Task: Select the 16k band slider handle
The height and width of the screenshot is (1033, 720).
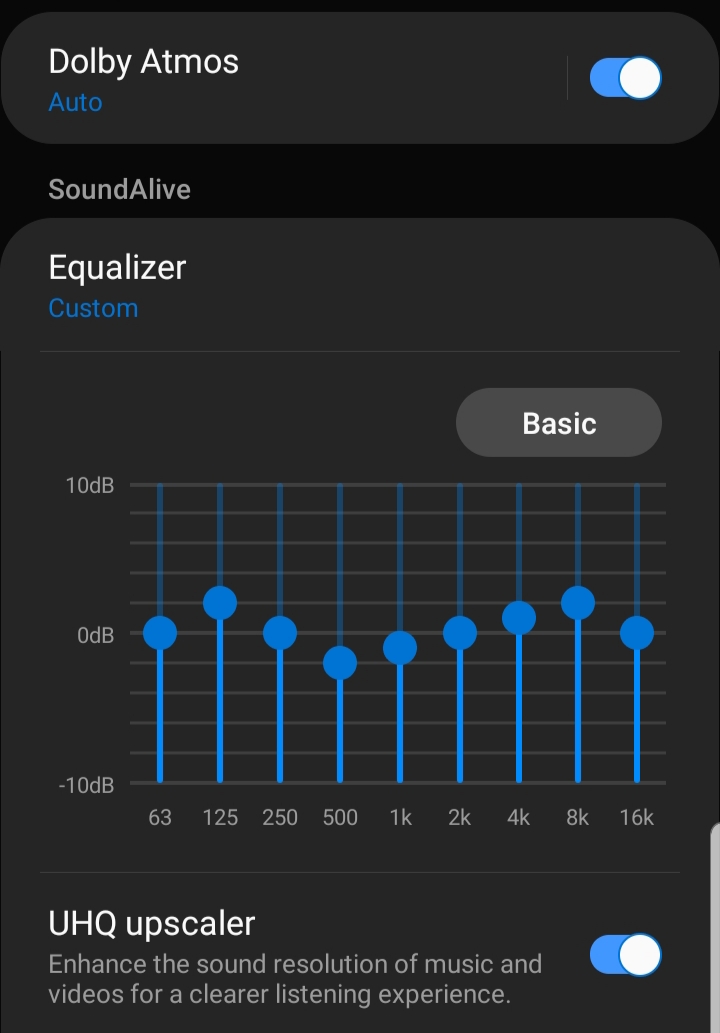Action: [x=637, y=633]
